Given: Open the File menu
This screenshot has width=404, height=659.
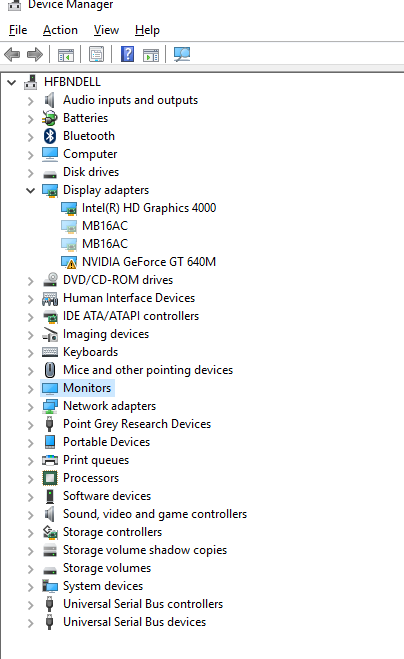Looking at the screenshot, I should point(18,30).
